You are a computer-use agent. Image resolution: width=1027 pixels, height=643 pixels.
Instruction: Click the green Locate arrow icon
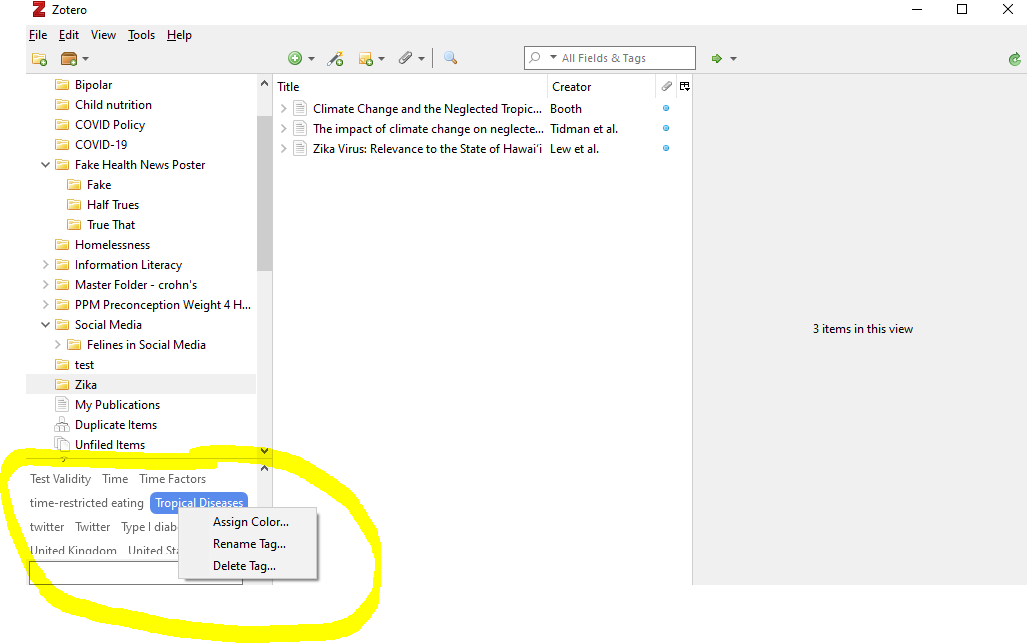coord(717,58)
